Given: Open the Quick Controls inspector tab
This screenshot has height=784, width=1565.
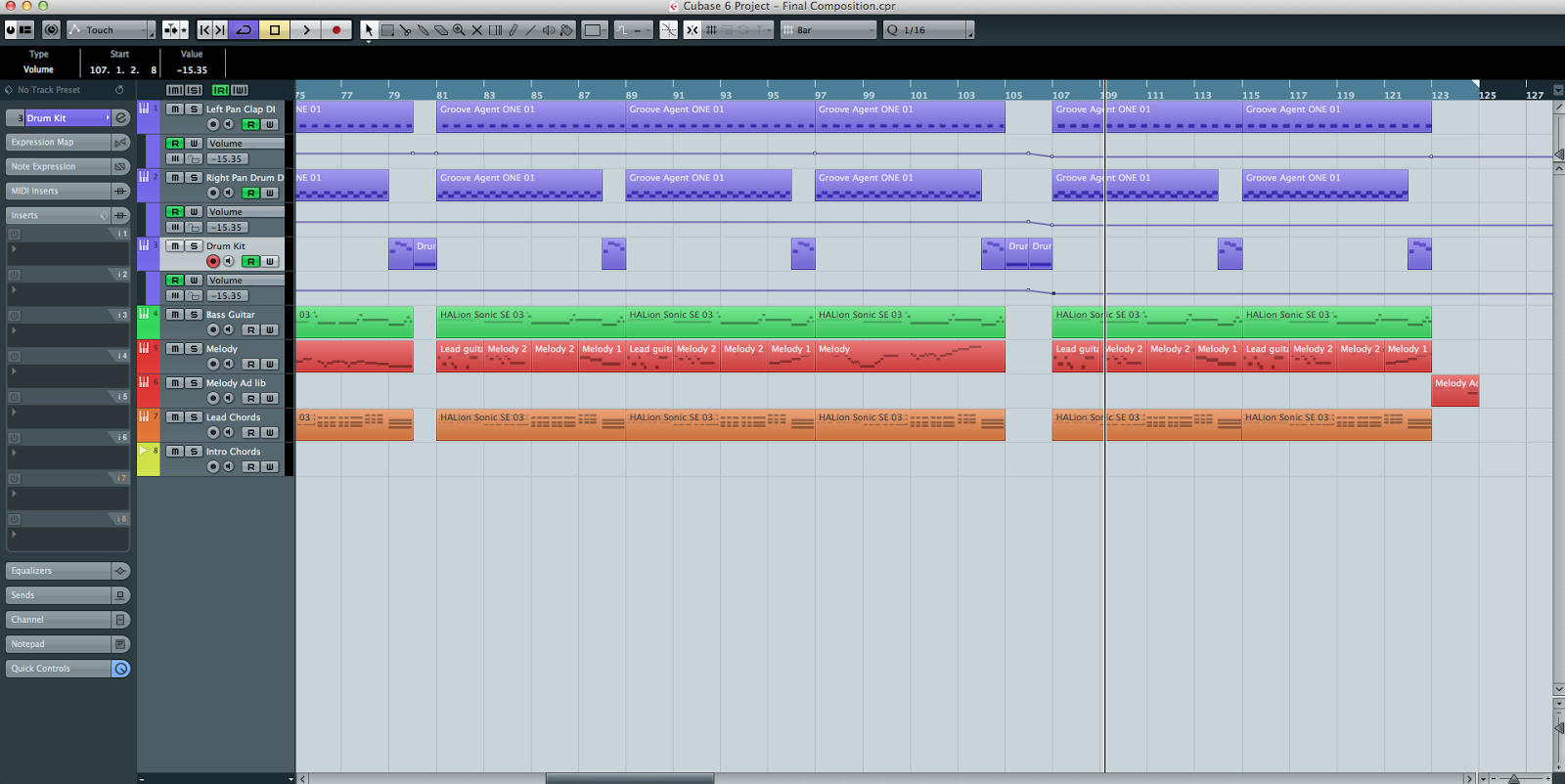Looking at the screenshot, I should click(68, 669).
